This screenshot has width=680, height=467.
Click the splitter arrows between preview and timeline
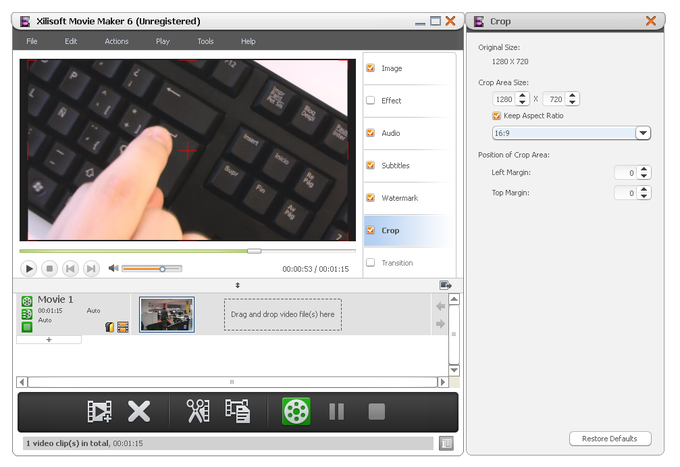pos(238,285)
